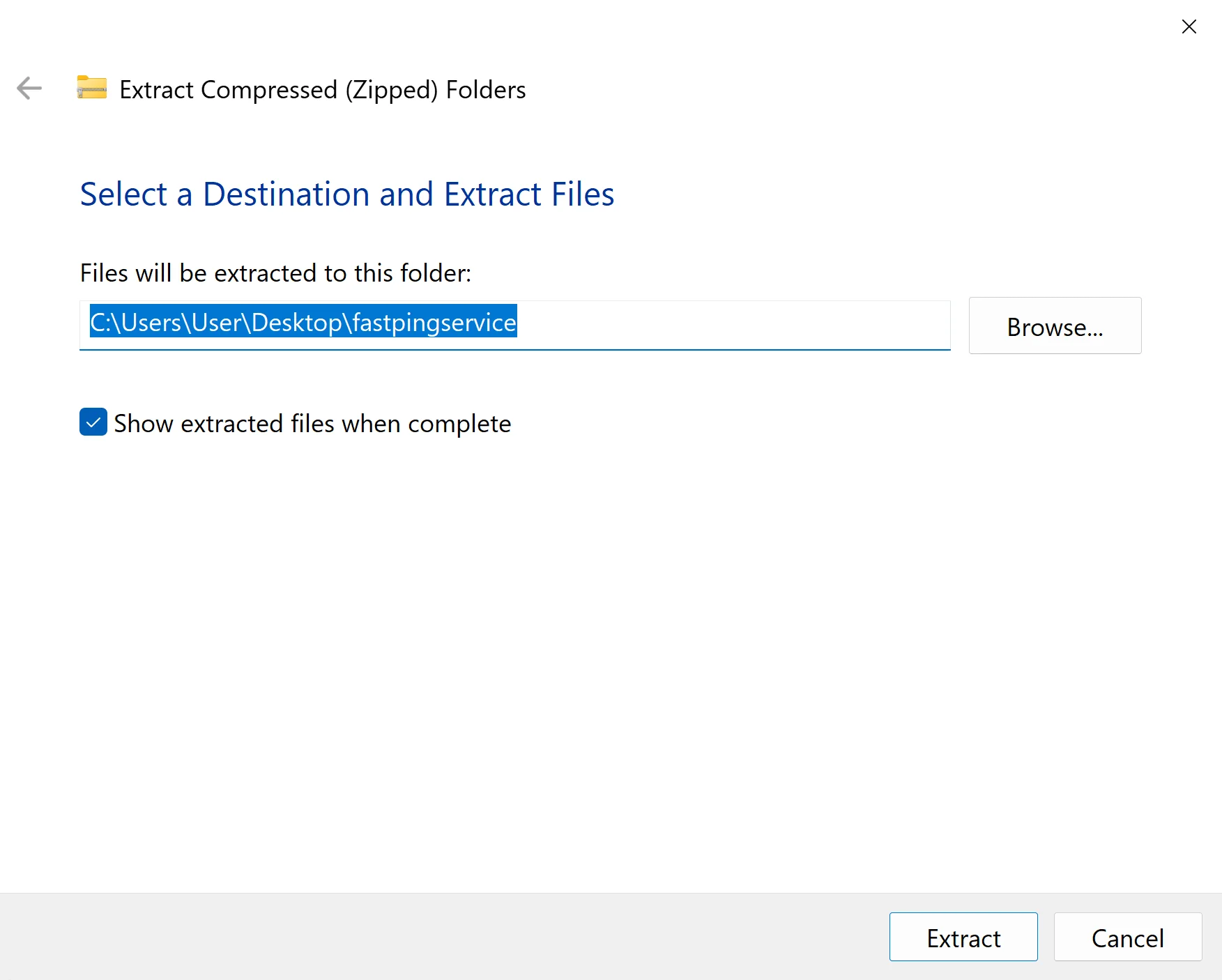Viewport: 1222px width, 980px height.
Task: Uncheck the show extracted files checkbox
Action: (x=93, y=422)
